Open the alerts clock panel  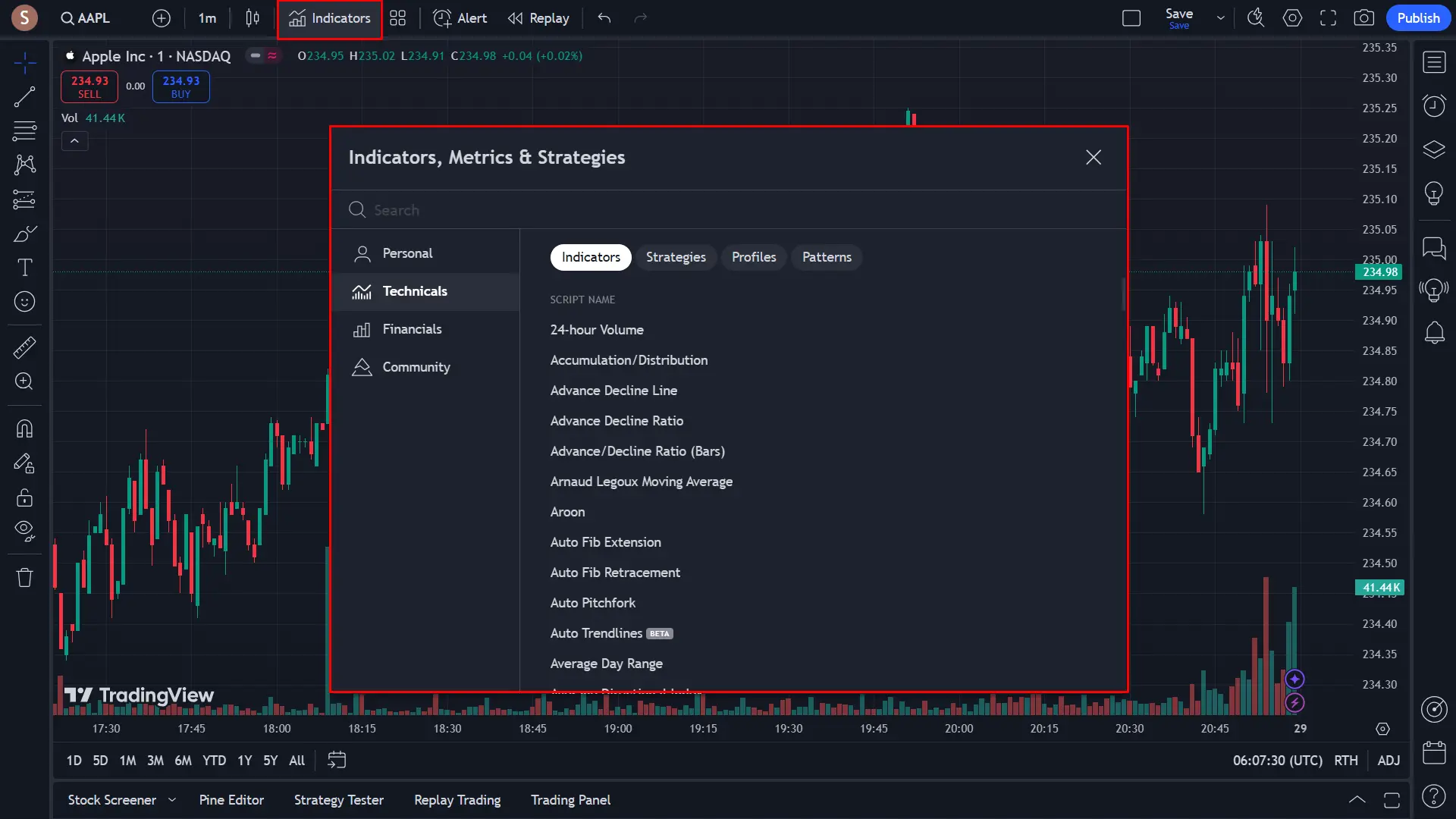click(1433, 105)
